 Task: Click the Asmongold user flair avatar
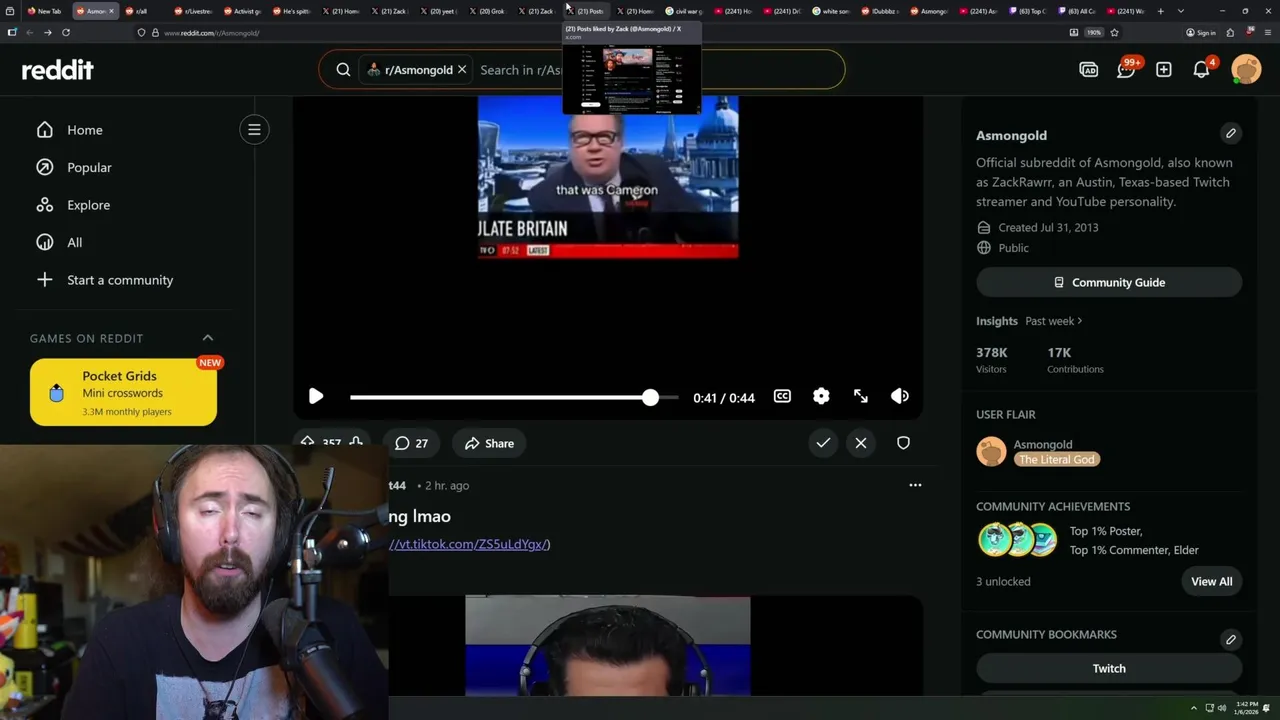pyautogui.click(x=991, y=451)
